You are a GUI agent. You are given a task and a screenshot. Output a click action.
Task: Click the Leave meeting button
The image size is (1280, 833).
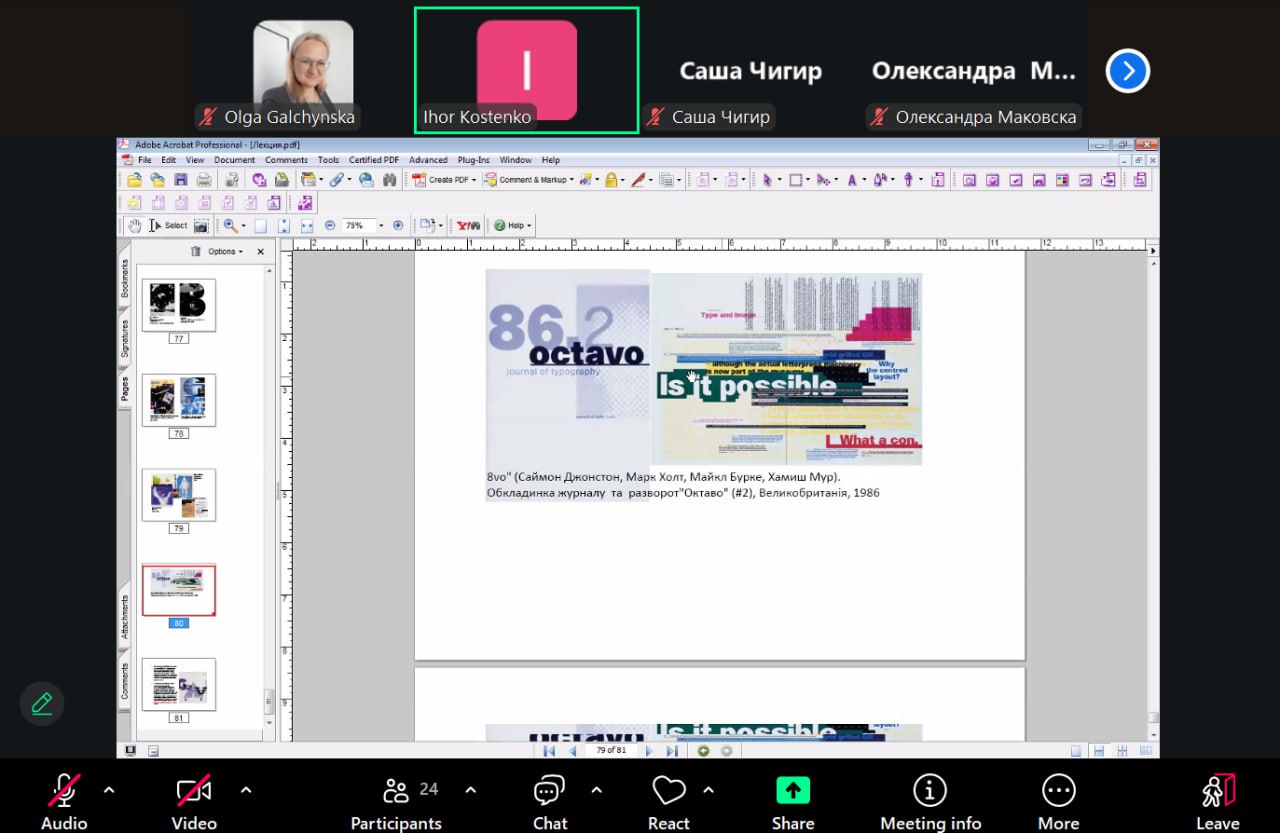click(x=1217, y=801)
